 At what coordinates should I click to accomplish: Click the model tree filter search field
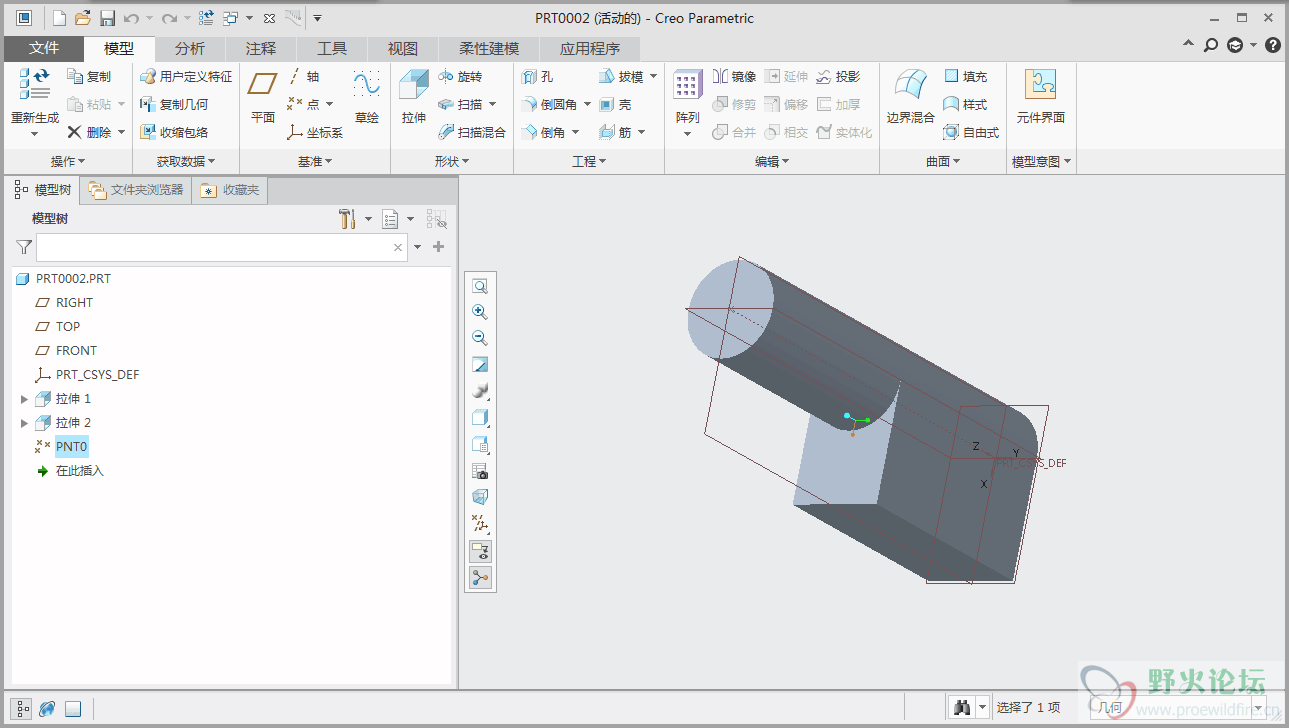pyautogui.click(x=222, y=247)
